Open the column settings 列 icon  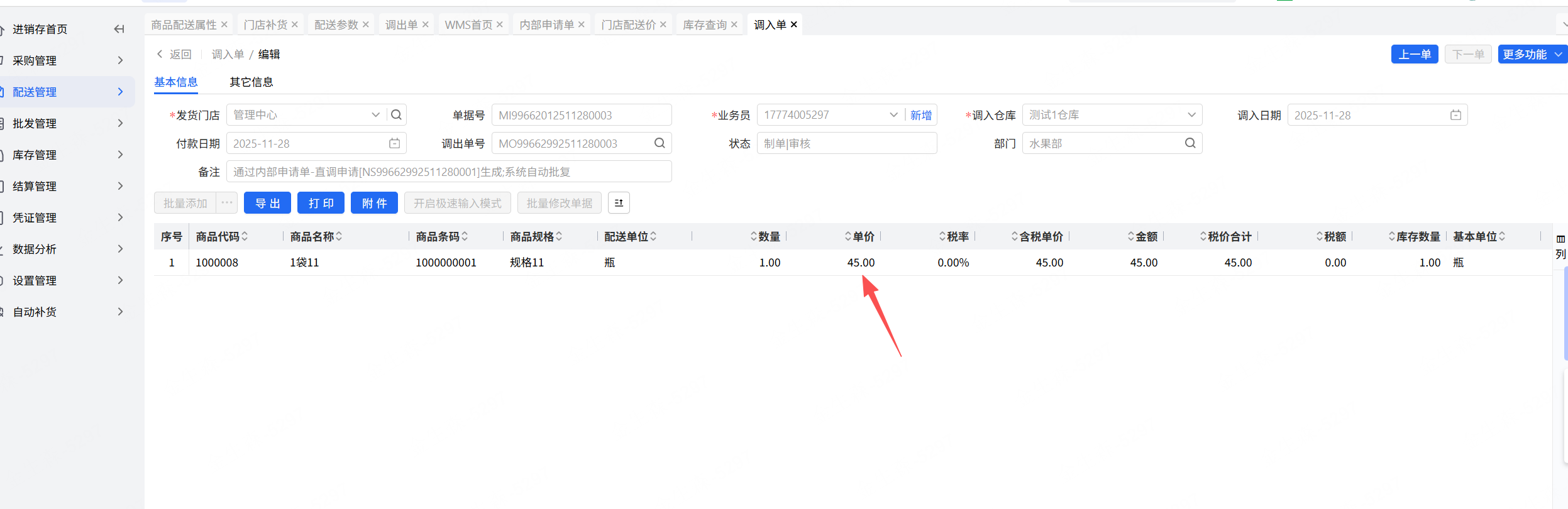(1560, 247)
